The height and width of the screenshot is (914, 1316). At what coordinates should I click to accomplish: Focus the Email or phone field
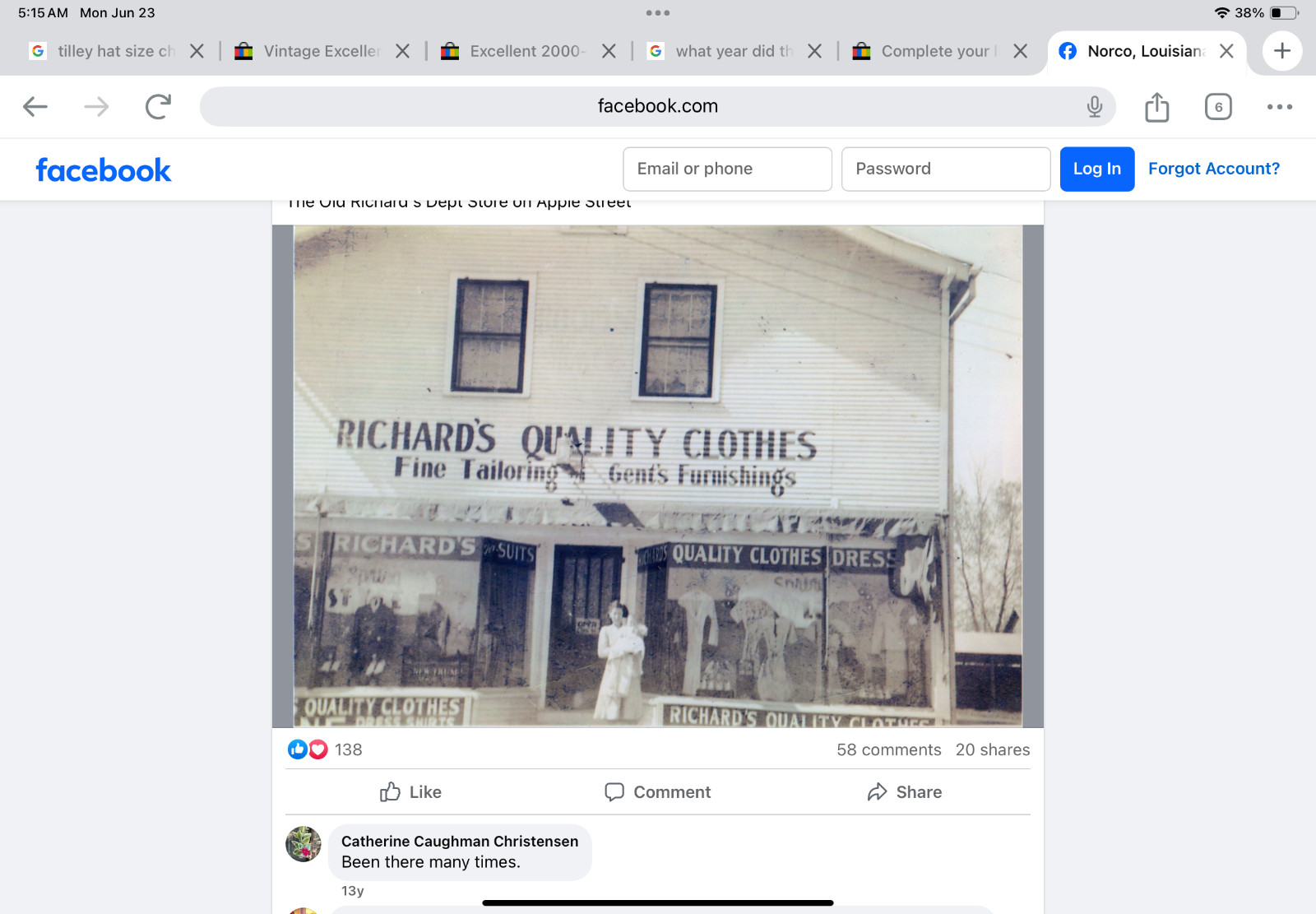tap(727, 169)
